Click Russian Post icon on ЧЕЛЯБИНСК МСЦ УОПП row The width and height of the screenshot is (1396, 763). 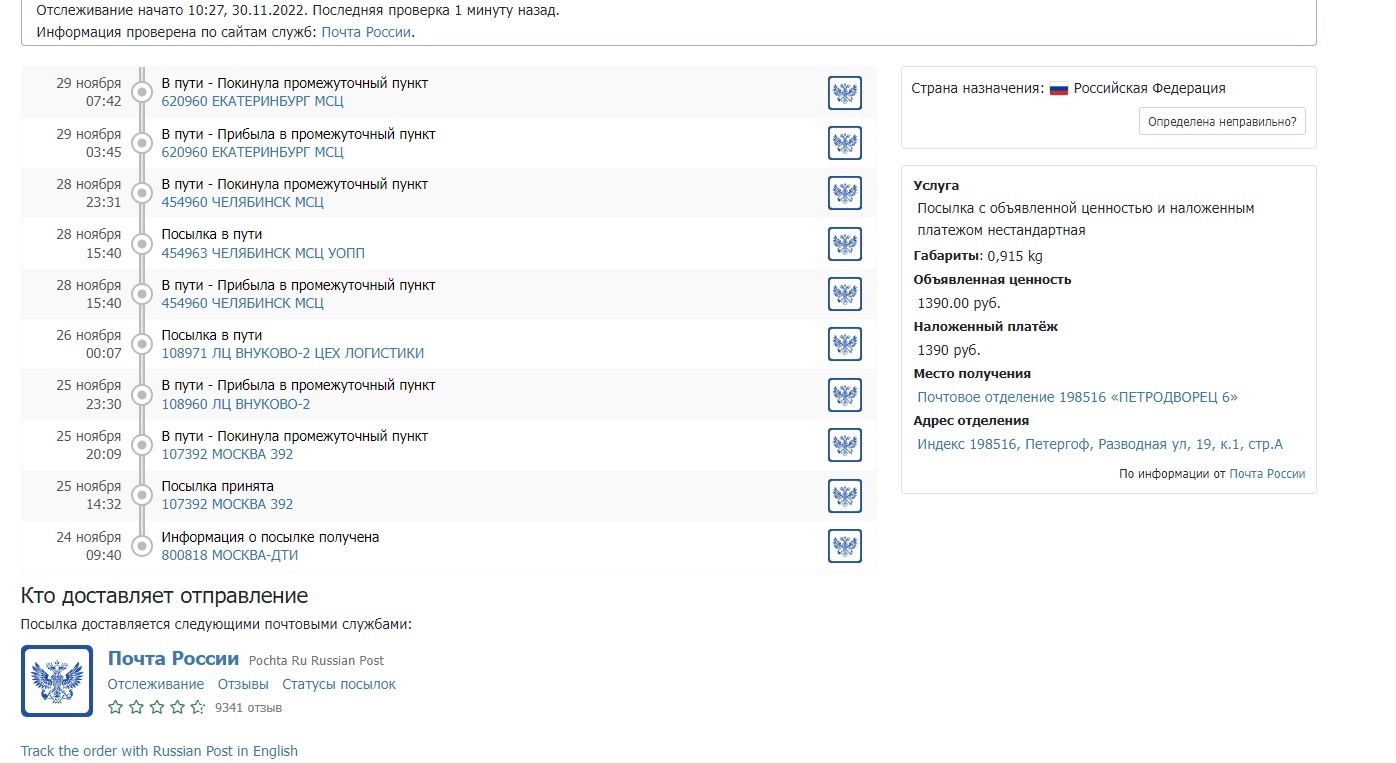(x=845, y=244)
